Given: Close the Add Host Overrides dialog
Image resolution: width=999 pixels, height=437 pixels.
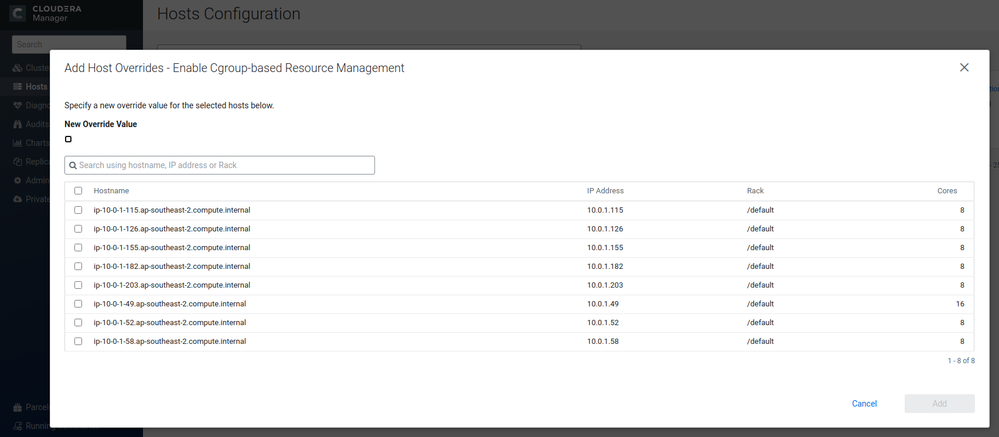Looking at the screenshot, I should click(x=964, y=68).
